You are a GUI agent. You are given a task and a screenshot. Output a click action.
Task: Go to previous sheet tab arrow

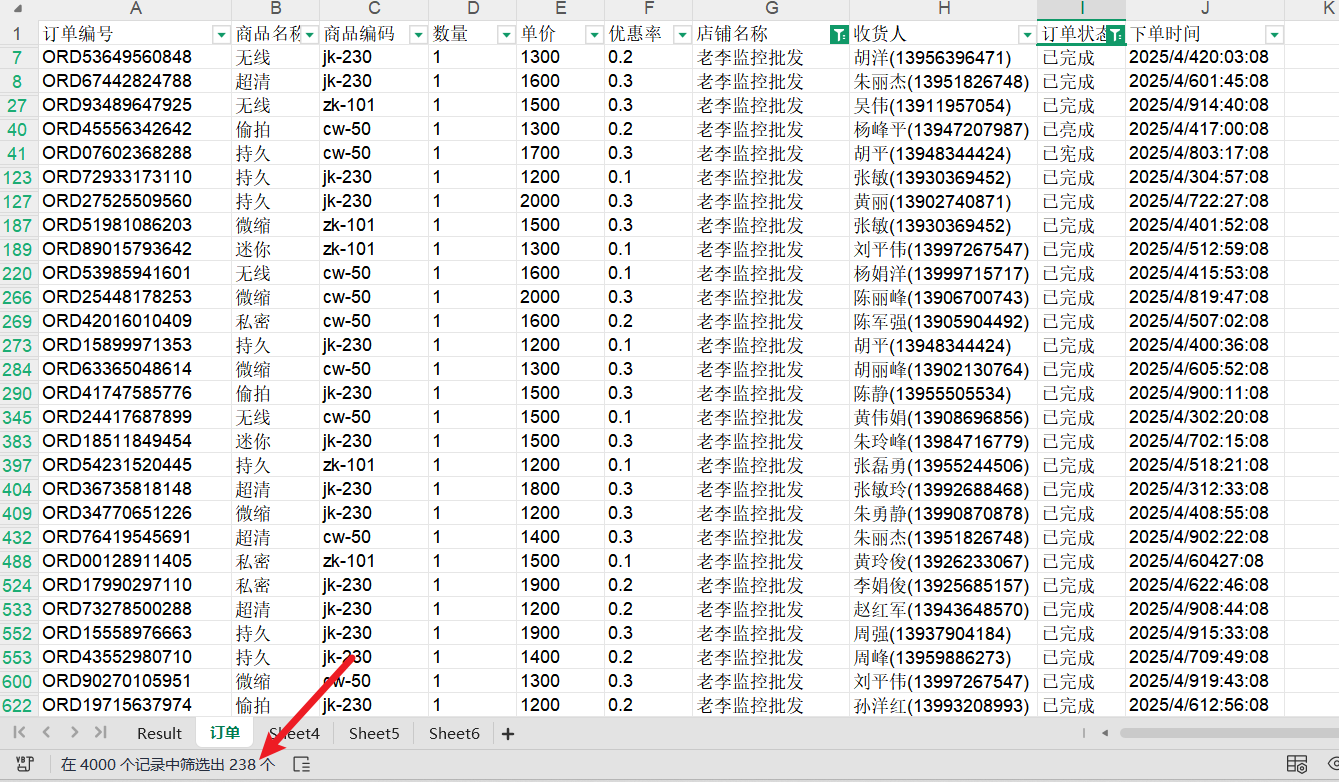(x=46, y=734)
